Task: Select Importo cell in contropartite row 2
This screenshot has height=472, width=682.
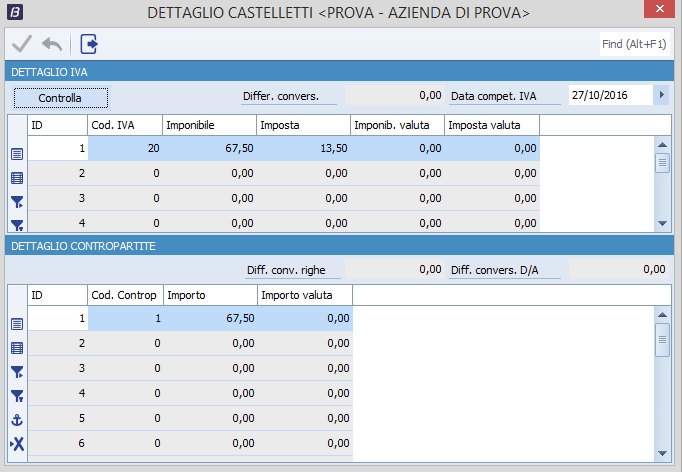Action: pos(211,343)
